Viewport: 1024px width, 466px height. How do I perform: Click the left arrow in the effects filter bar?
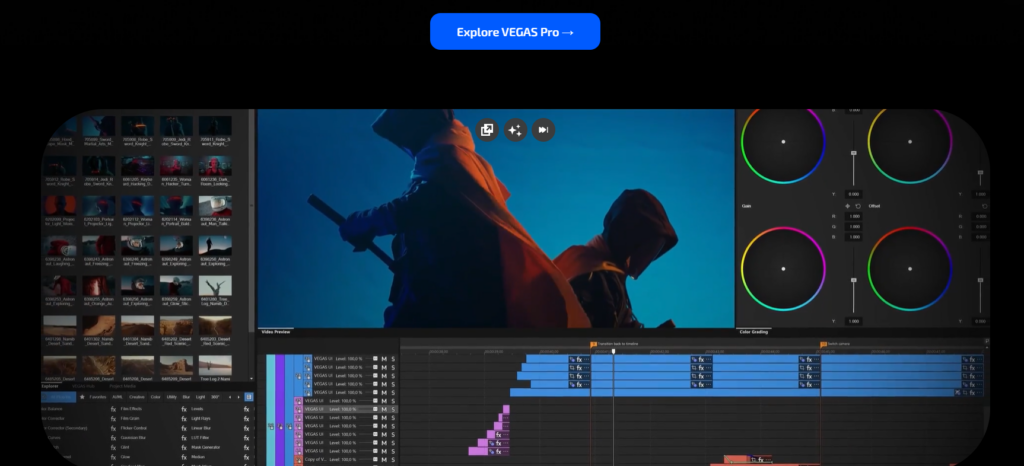tap(229, 397)
